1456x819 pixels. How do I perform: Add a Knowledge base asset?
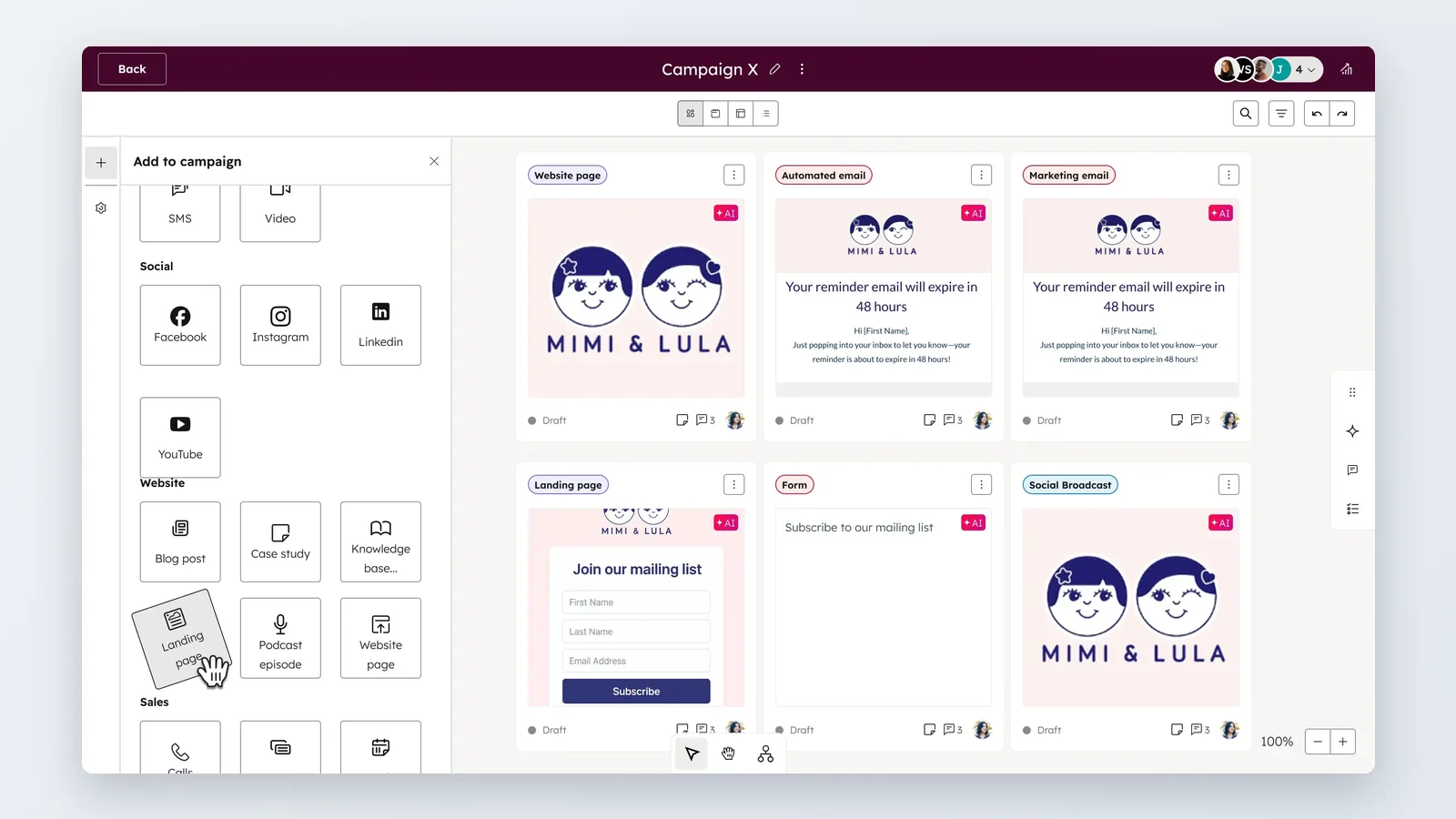click(380, 541)
